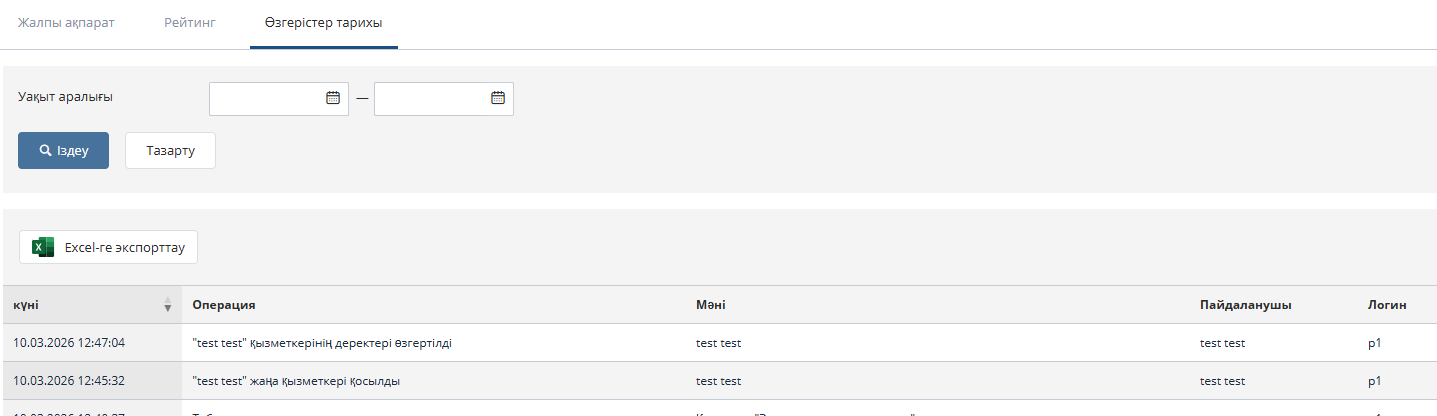Viewport: 1437px width, 416px height.
Task: Select the Өзгерістер тарихы tab
Action: [323, 22]
